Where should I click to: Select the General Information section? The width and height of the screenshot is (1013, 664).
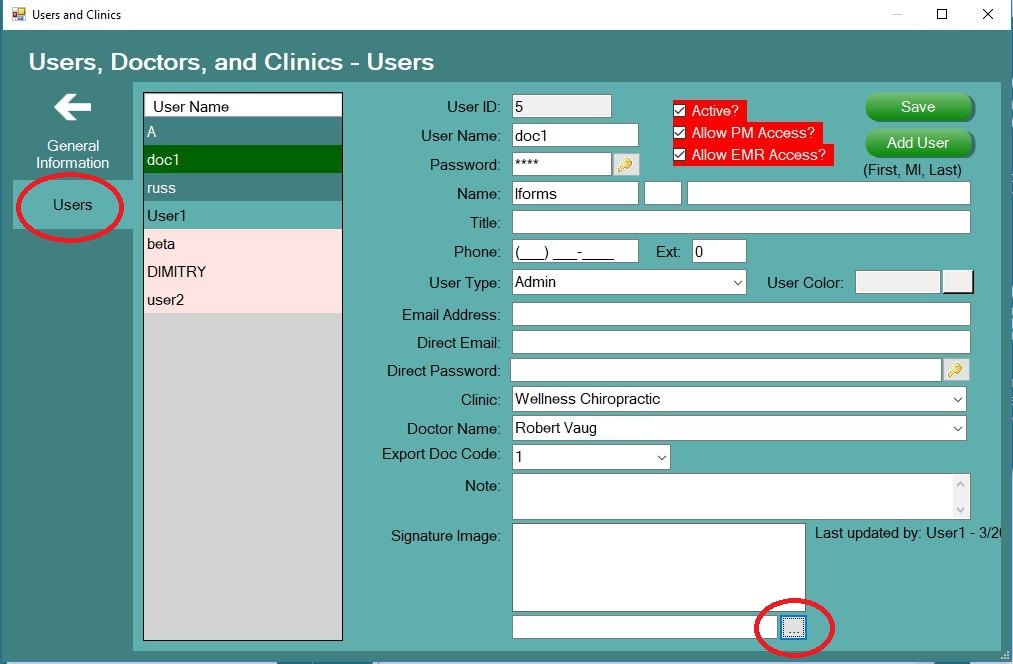[71, 154]
